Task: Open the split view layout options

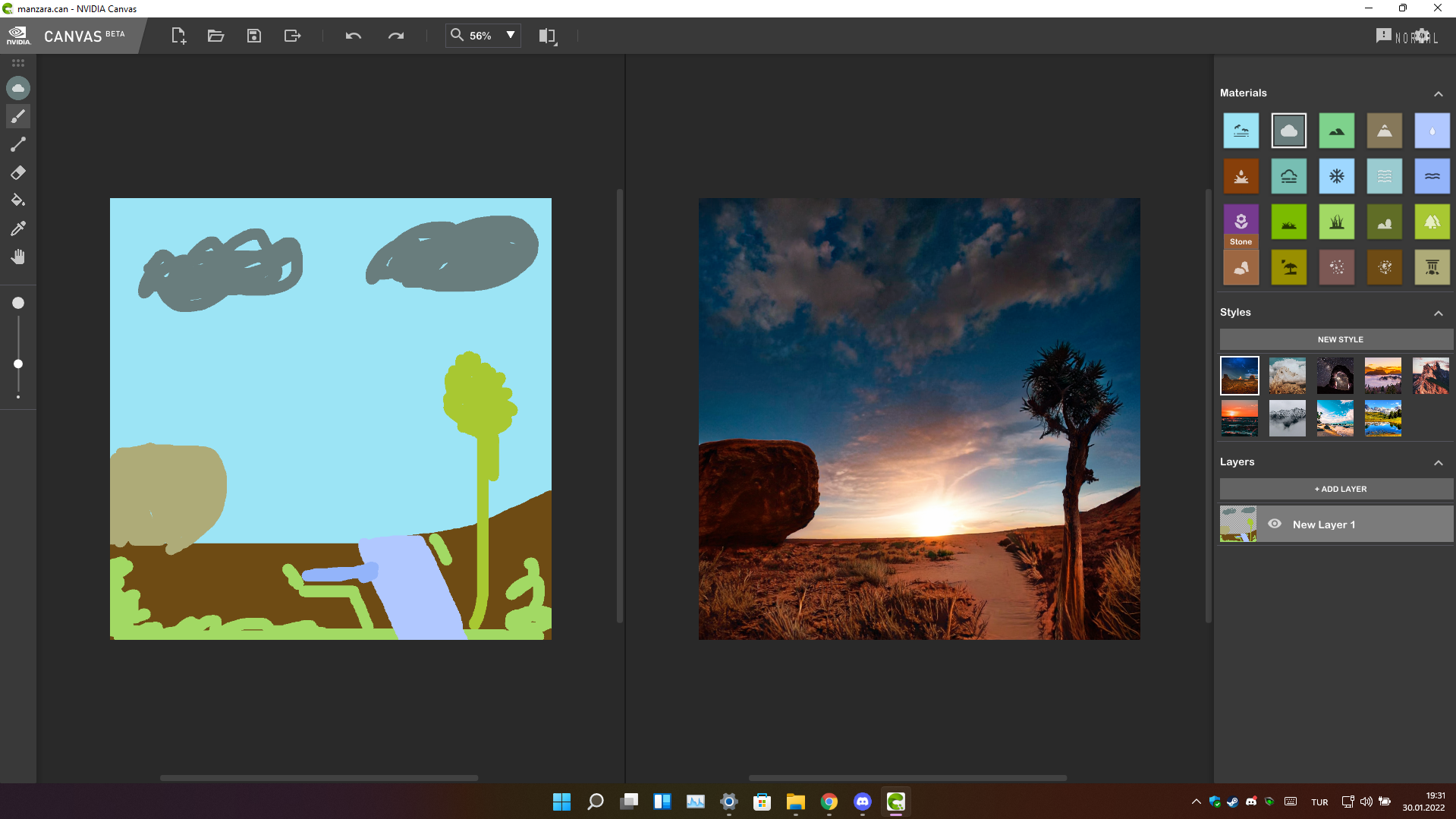Action: point(548,36)
